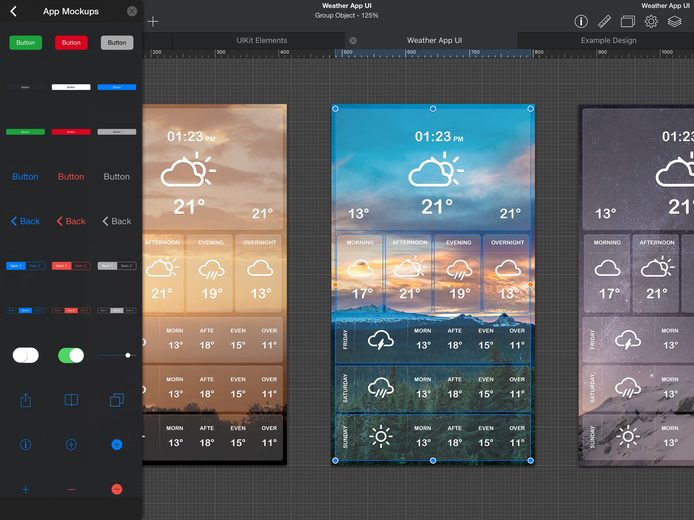Select the duplicate squares icon mockup

(117, 400)
